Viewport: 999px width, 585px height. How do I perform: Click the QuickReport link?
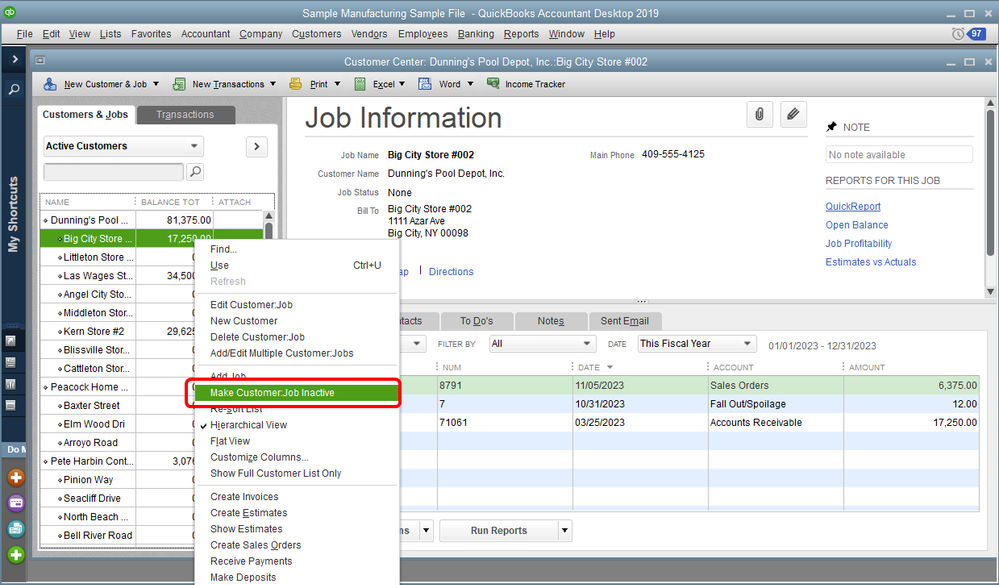click(x=852, y=206)
